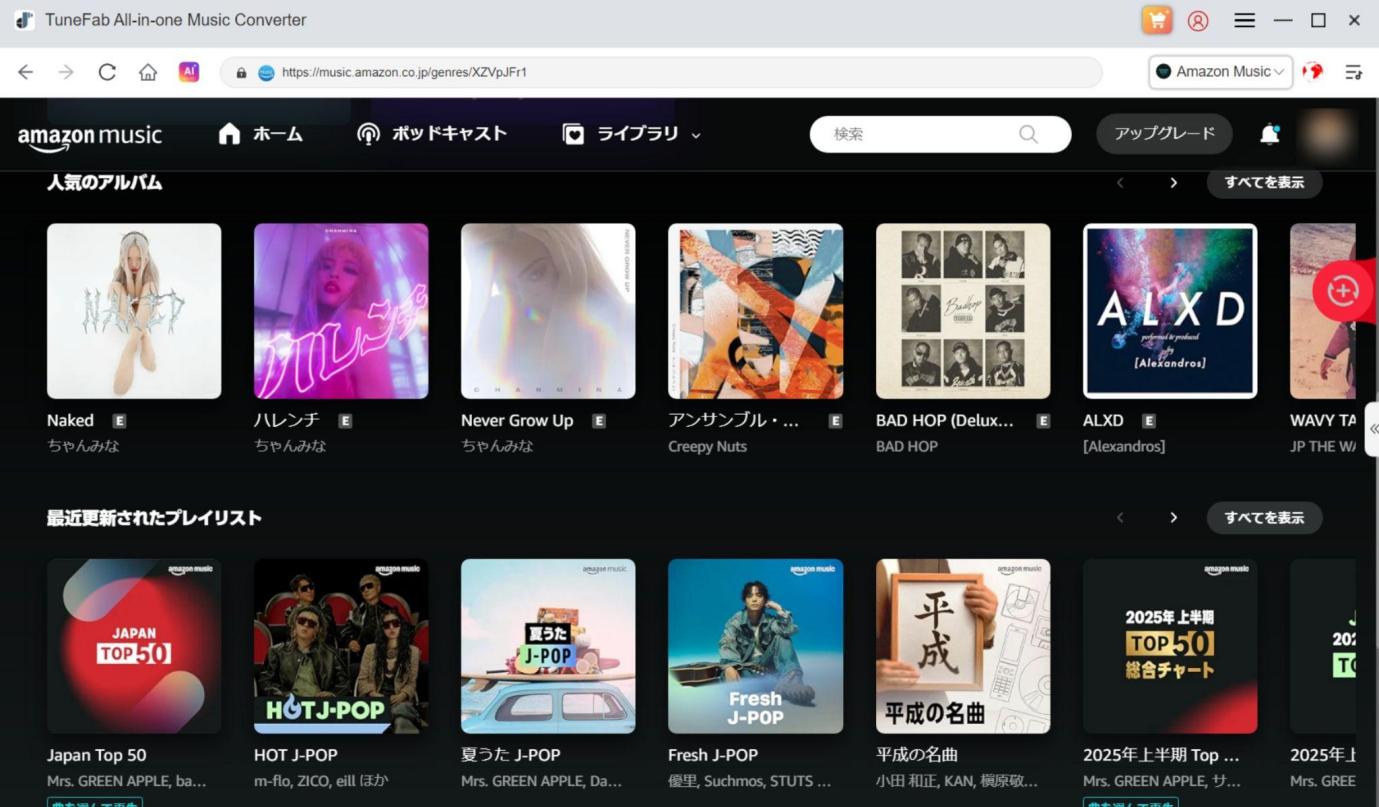The height and width of the screenshot is (807, 1379).
Task: Click the Naked album title
Action: (x=70, y=421)
